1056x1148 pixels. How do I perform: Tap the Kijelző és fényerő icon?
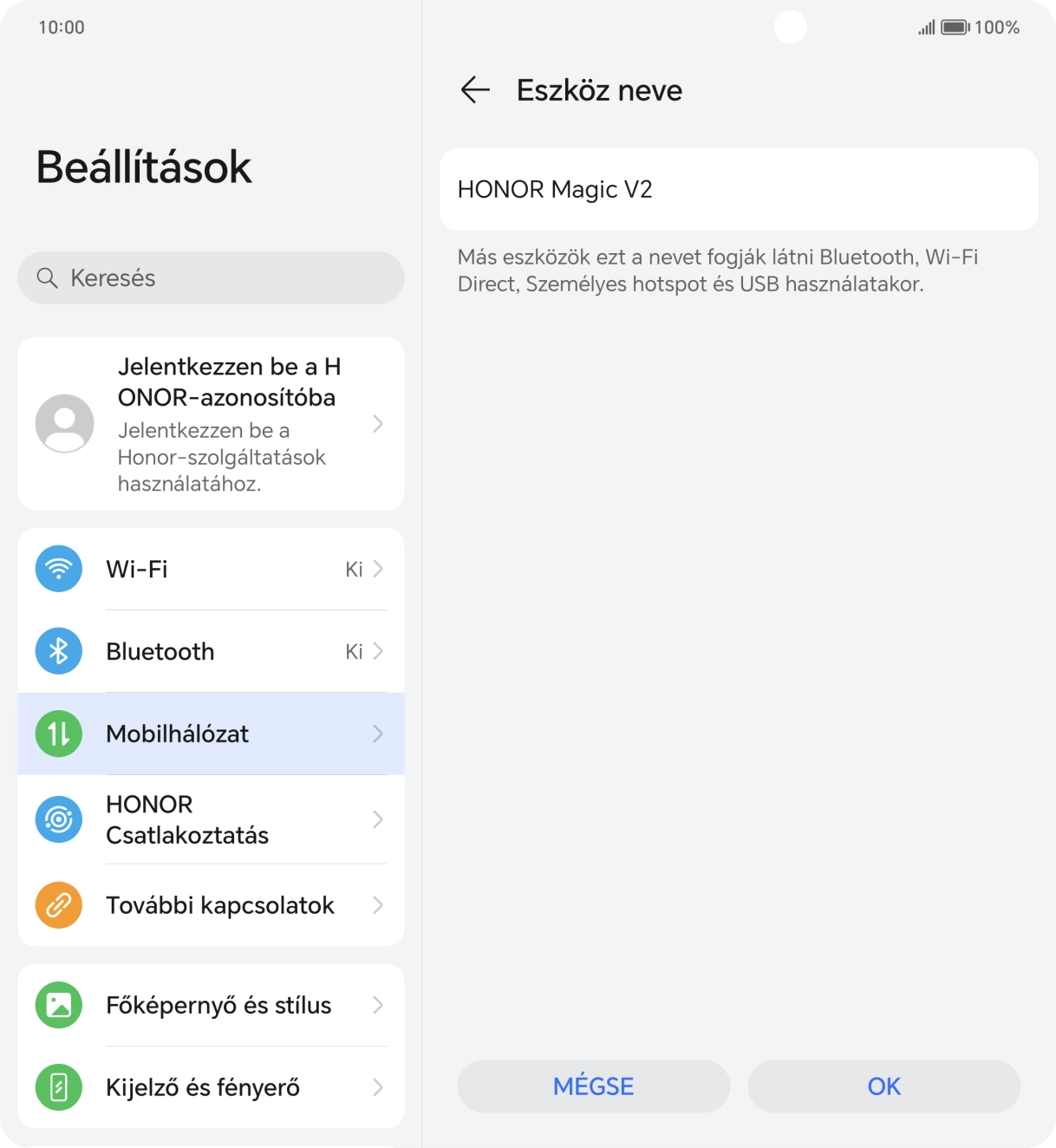59,1087
